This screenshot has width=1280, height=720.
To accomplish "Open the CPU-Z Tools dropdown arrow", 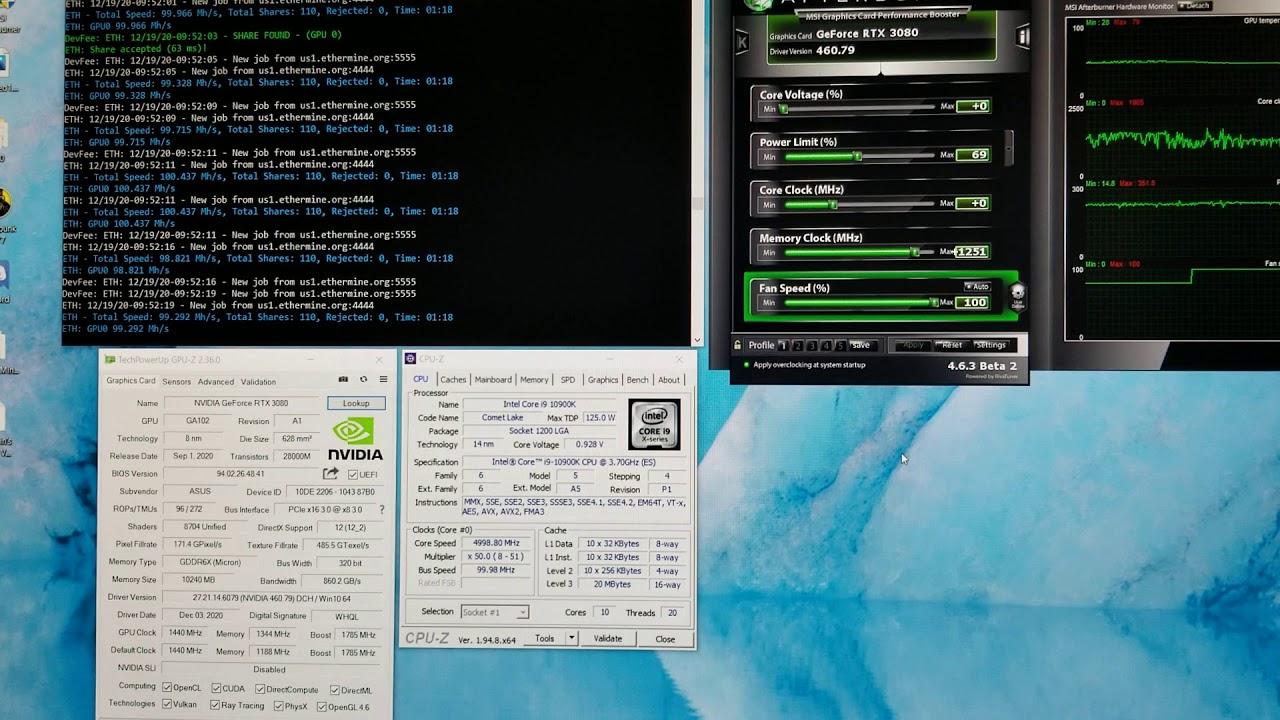I will click(x=571, y=638).
